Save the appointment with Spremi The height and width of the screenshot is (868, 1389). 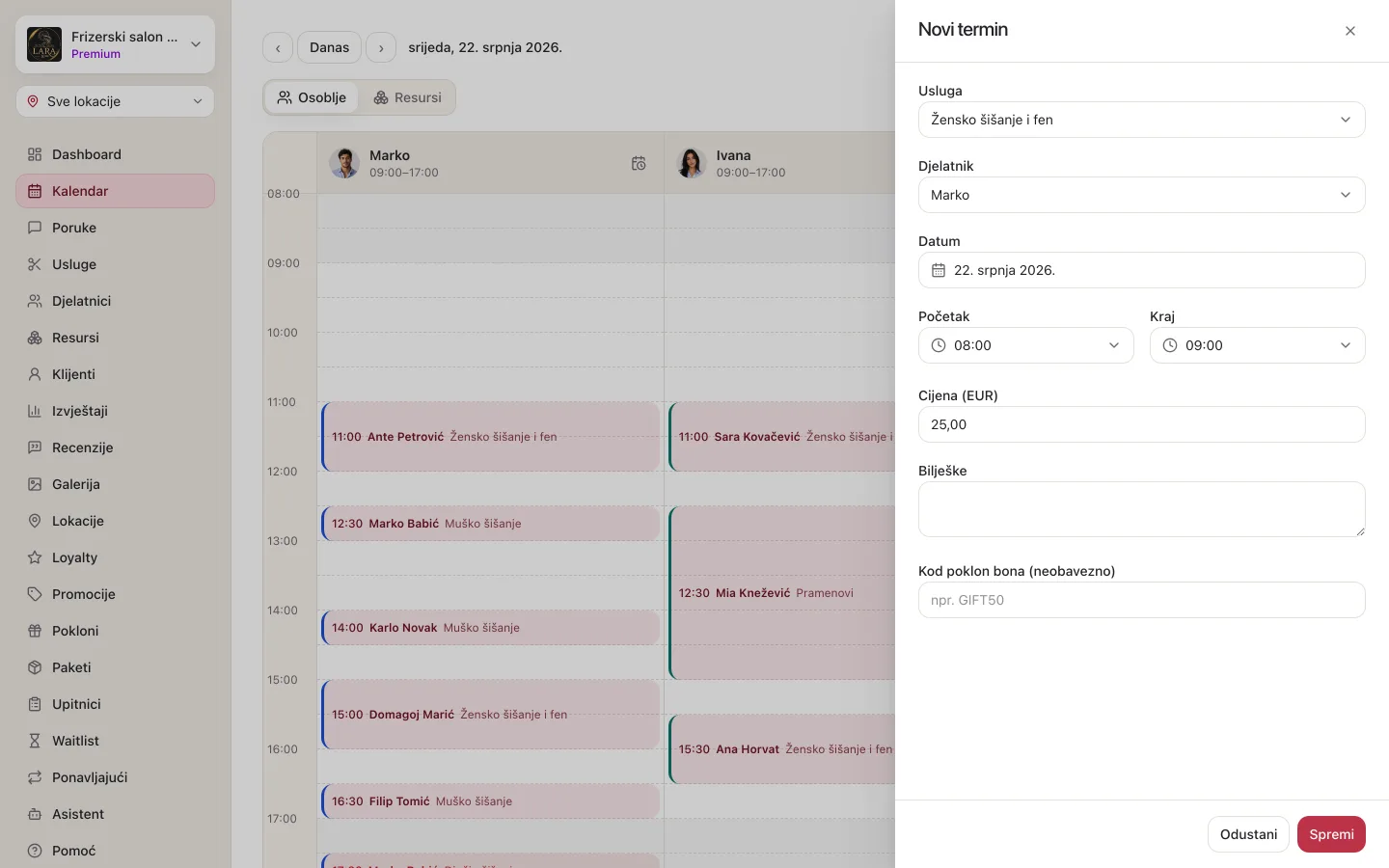pos(1331,834)
